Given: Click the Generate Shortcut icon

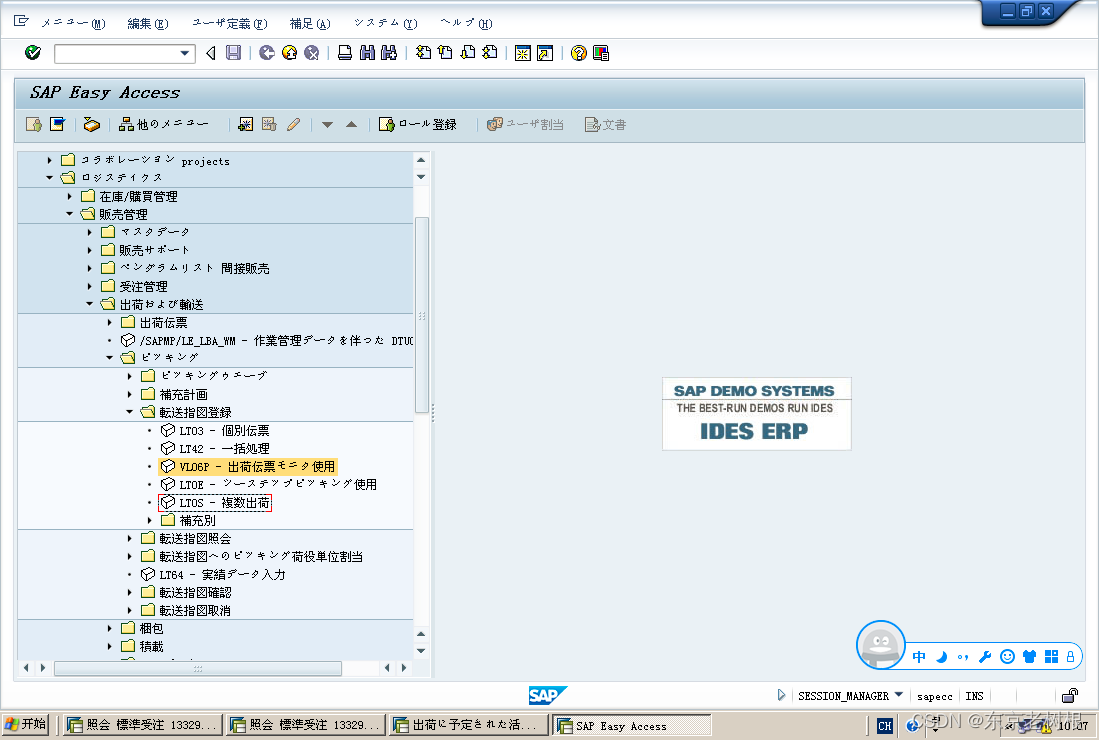Looking at the screenshot, I should [x=545, y=53].
